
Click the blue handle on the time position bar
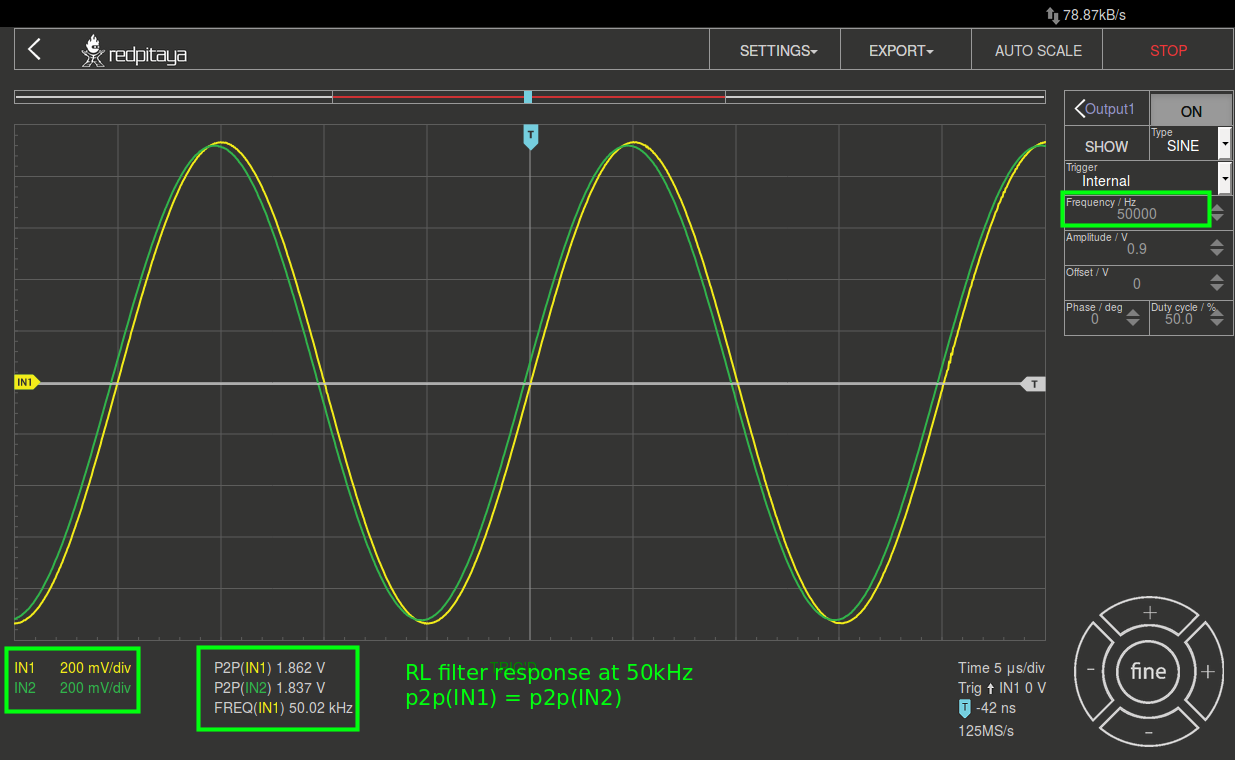528,97
